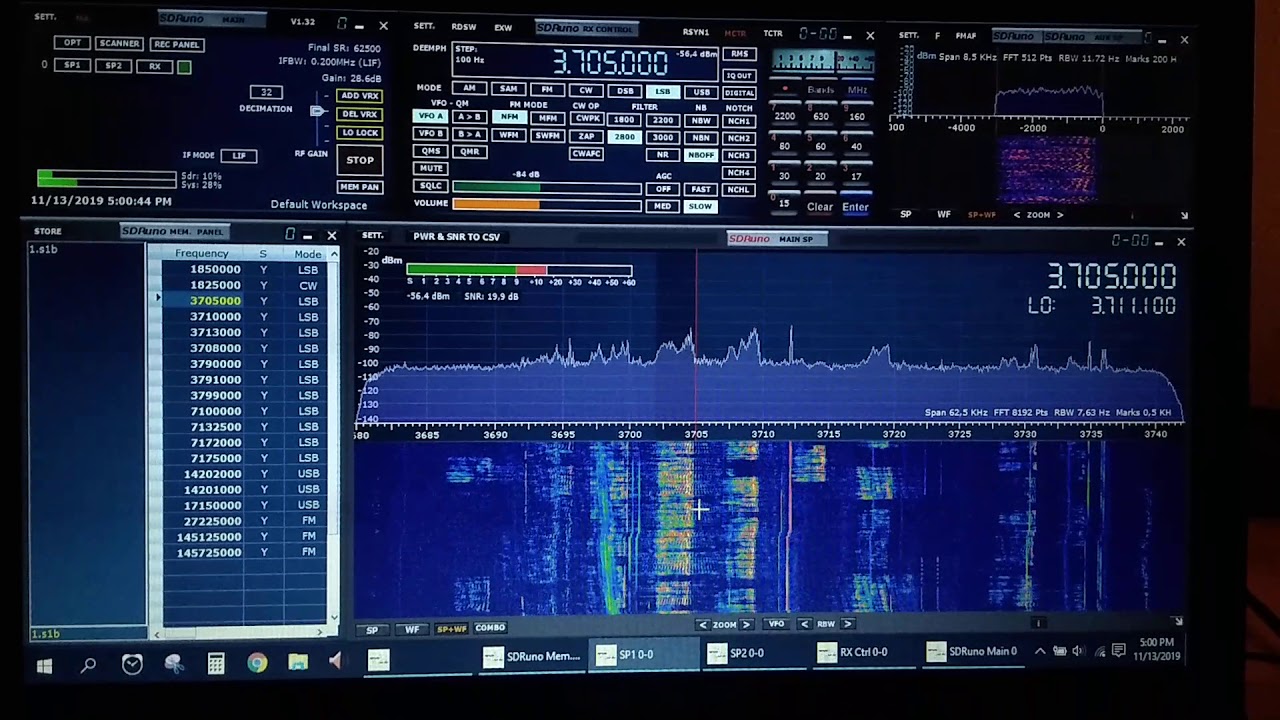Open the REC PANEL
The height and width of the screenshot is (720, 1280).
177,45
